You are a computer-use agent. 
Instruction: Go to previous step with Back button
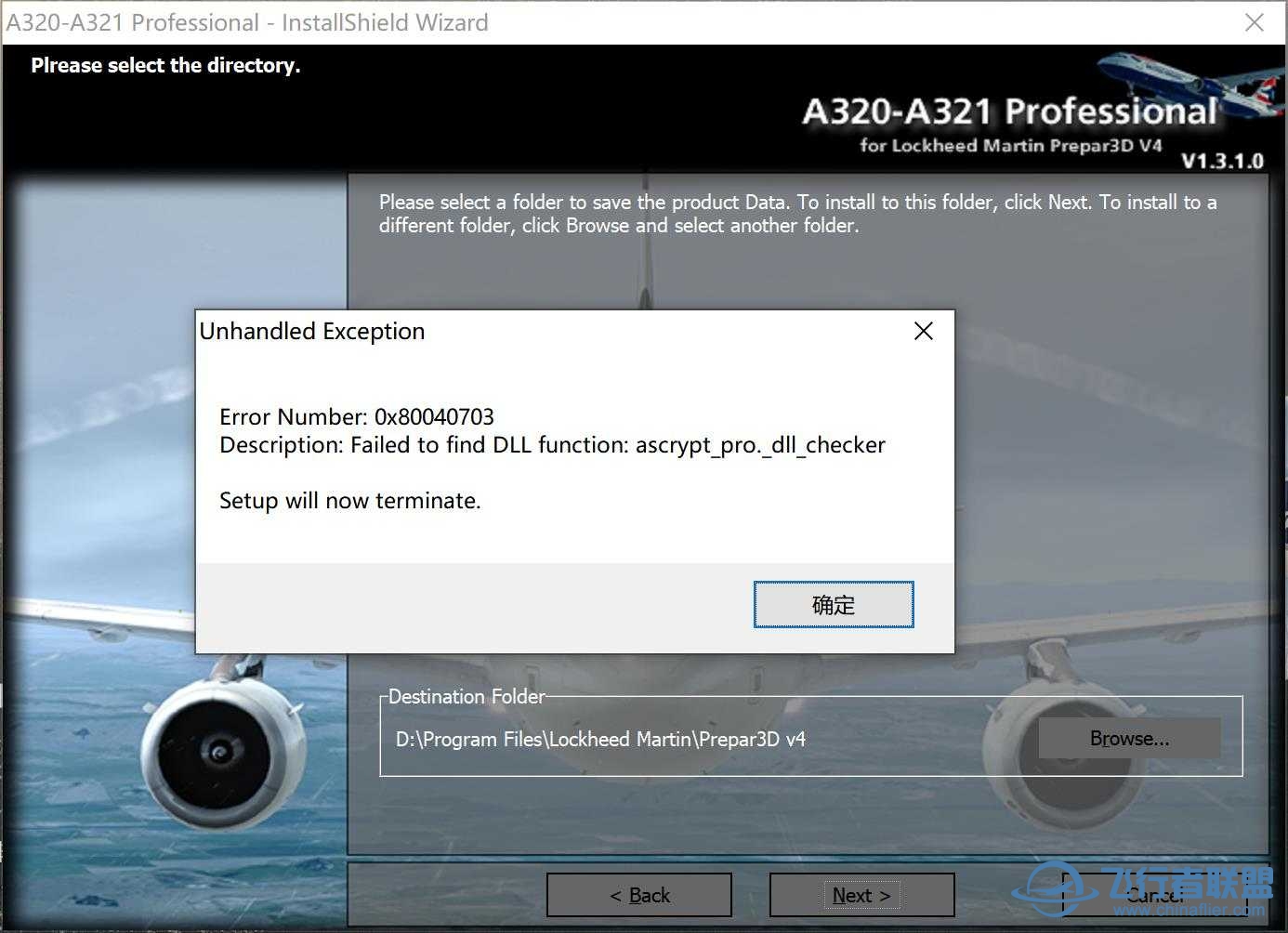[639, 895]
